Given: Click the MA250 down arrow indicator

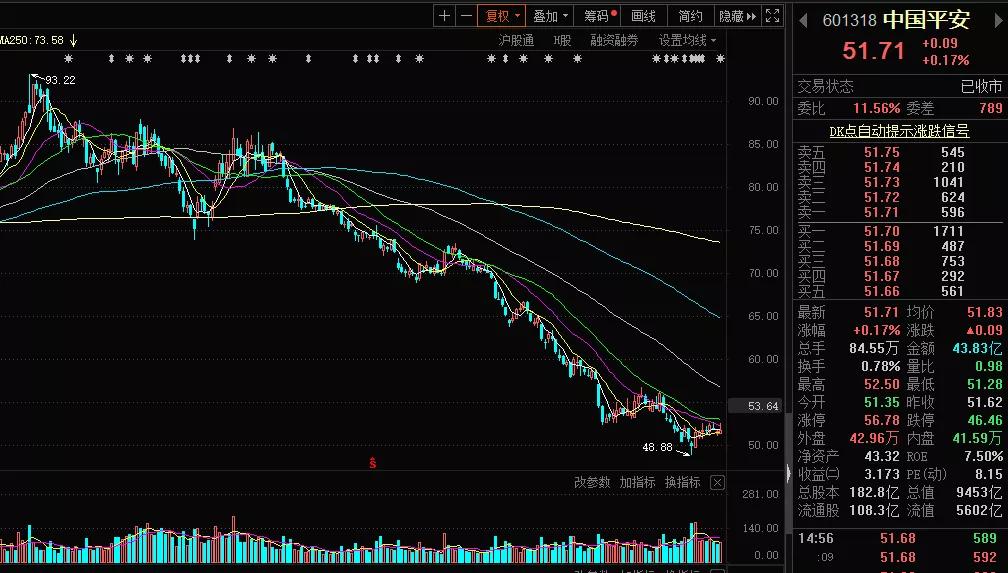Looking at the screenshot, I should 73,41.
